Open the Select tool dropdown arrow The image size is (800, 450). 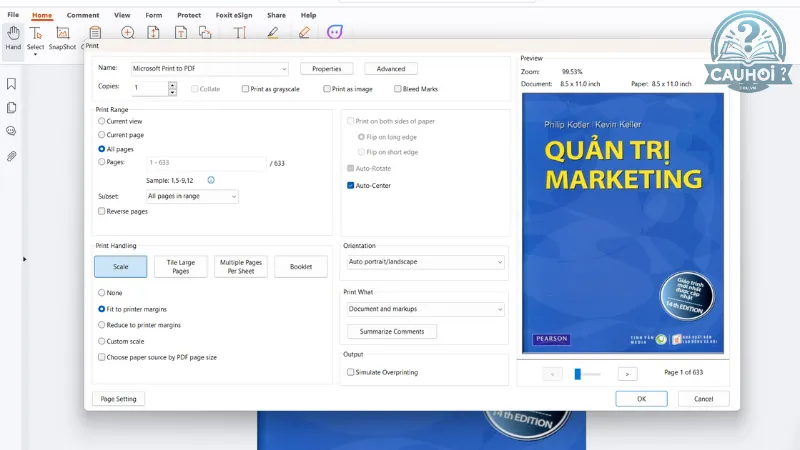[35, 55]
